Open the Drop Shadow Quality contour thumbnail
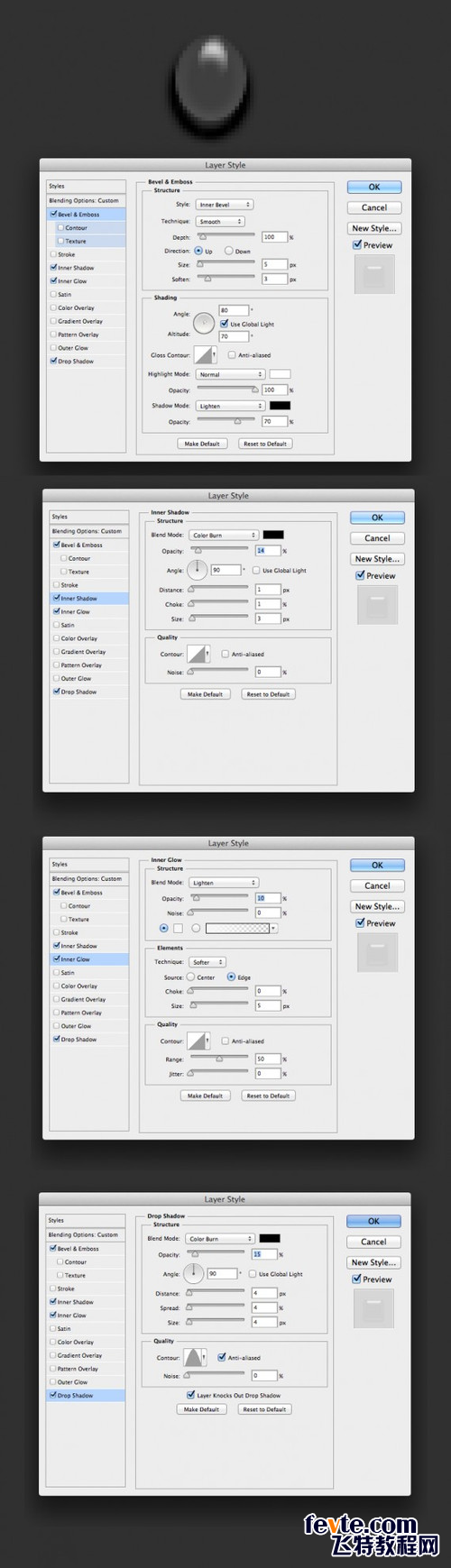Viewport: 451px width, 1568px height. point(195,1357)
